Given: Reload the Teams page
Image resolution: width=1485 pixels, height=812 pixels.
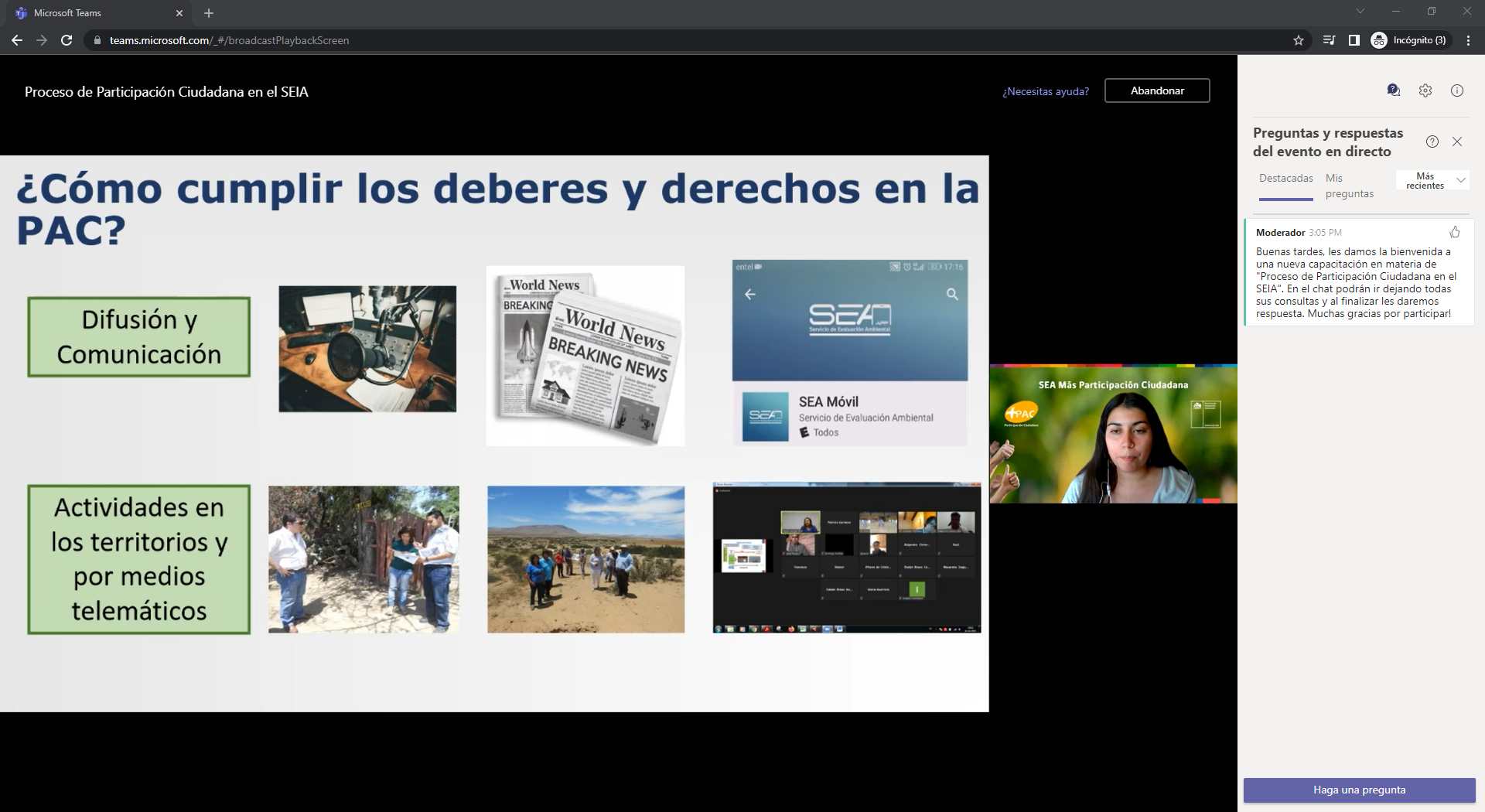Looking at the screenshot, I should pos(67,40).
